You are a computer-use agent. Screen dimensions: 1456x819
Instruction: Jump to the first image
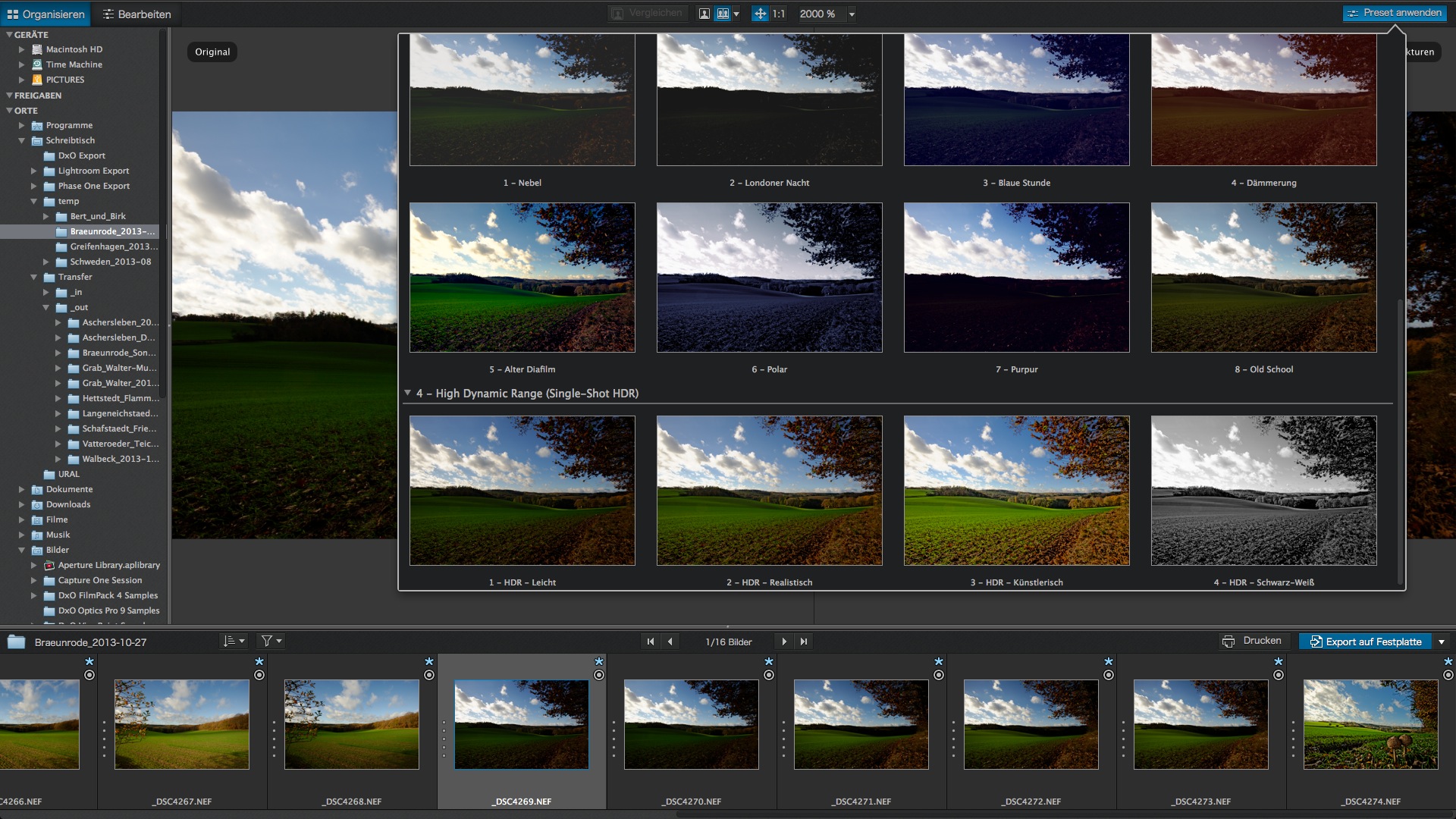tap(650, 642)
